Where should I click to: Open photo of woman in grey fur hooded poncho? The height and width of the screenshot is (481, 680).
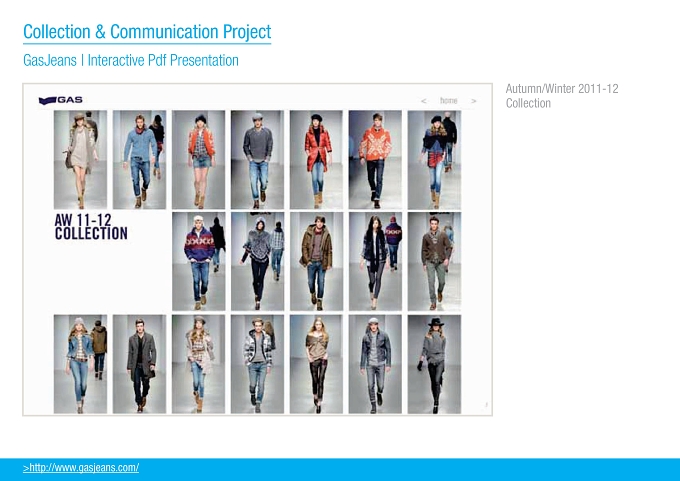click(257, 261)
